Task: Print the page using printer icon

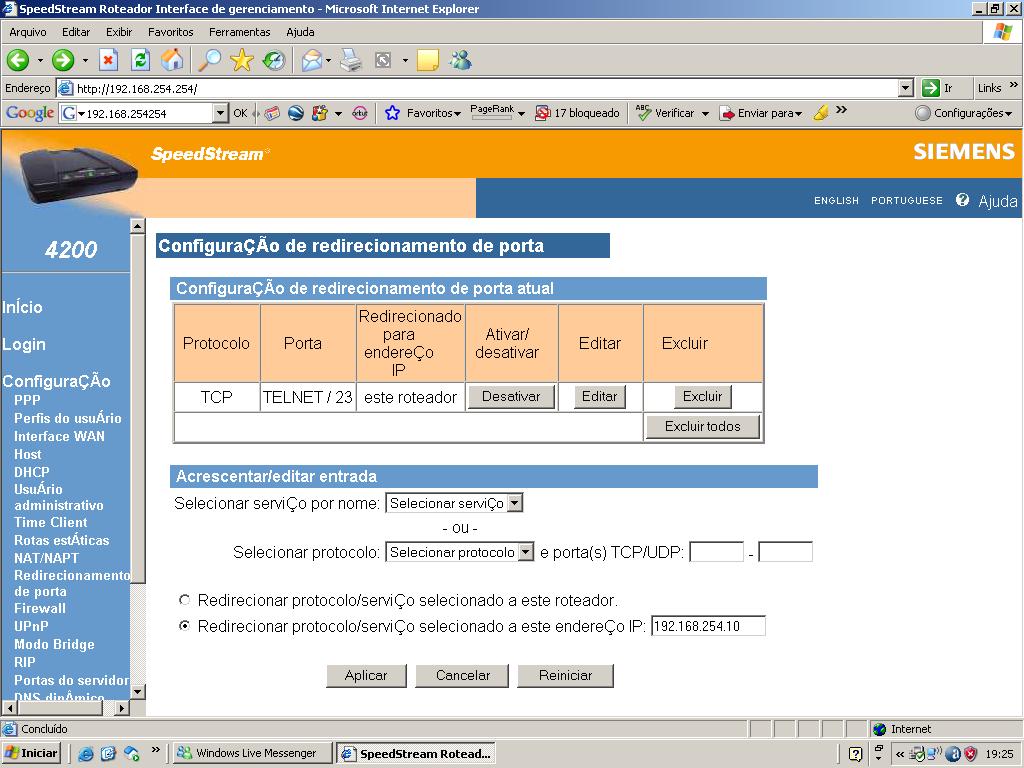Action: click(x=351, y=61)
